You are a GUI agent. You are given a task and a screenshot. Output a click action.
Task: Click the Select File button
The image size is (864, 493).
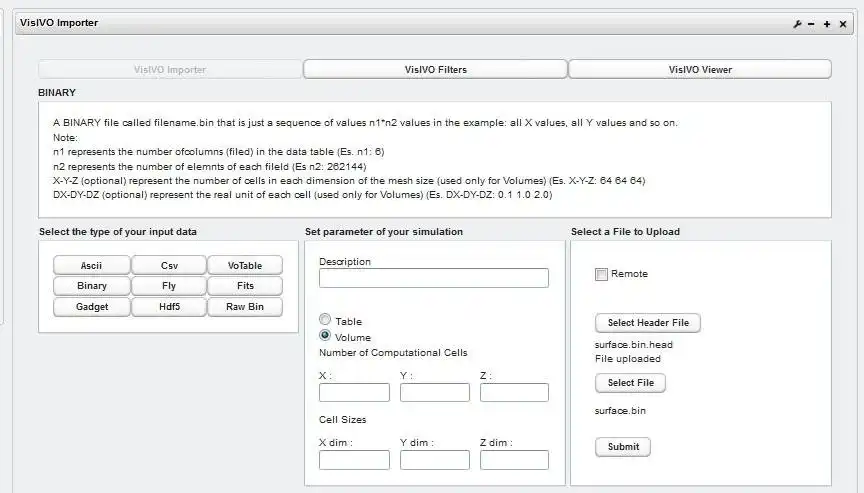click(x=630, y=383)
